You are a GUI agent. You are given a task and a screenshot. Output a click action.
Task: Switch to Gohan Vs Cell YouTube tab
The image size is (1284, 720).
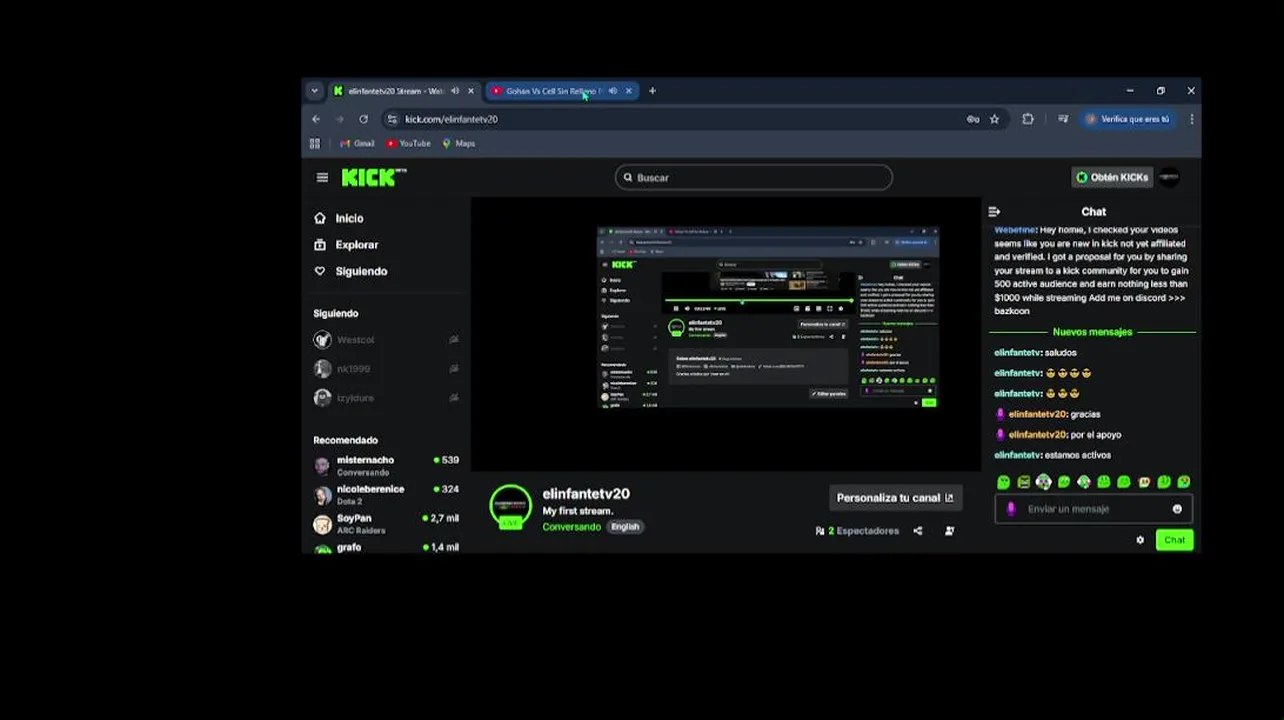click(550, 91)
